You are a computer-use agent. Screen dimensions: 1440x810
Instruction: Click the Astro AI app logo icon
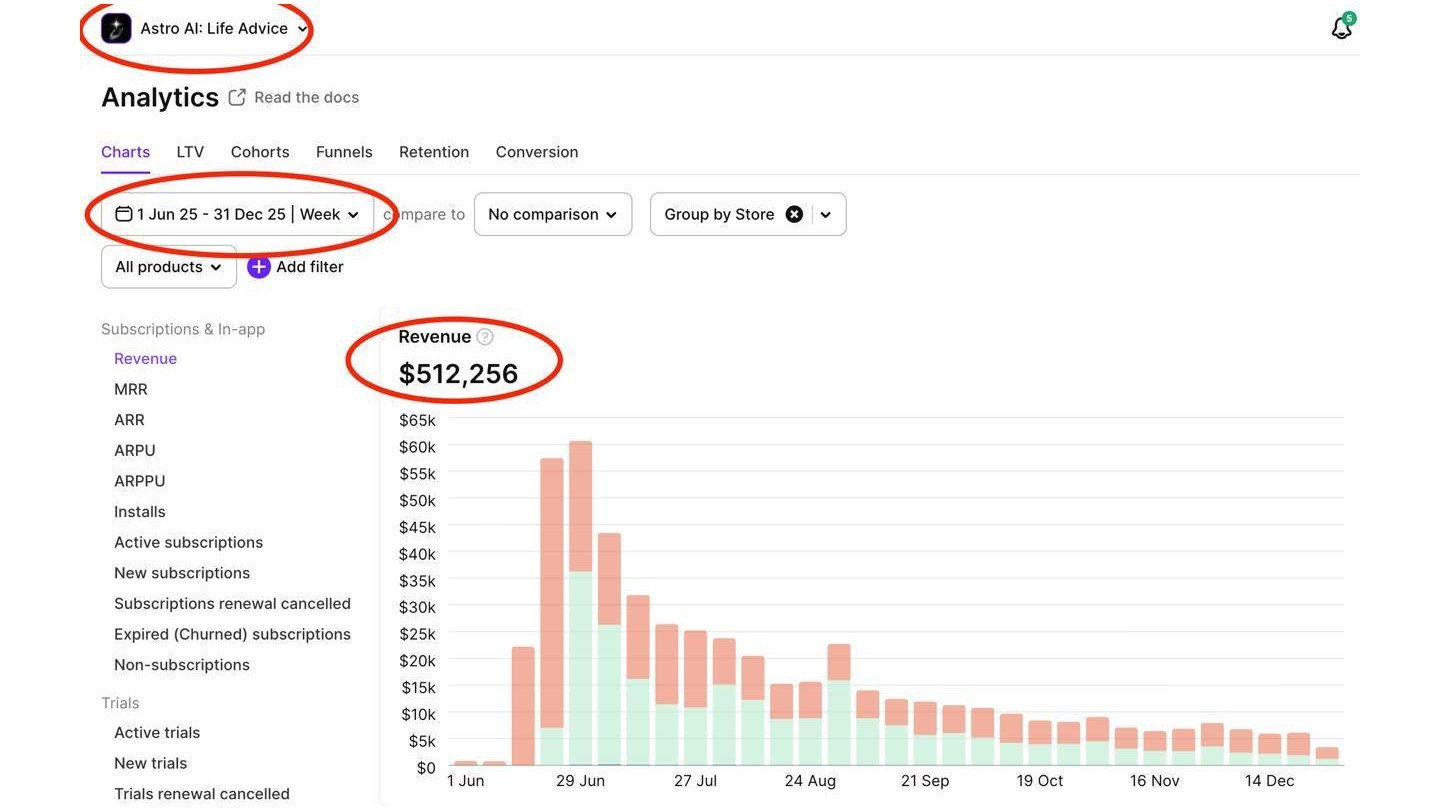coord(116,28)
